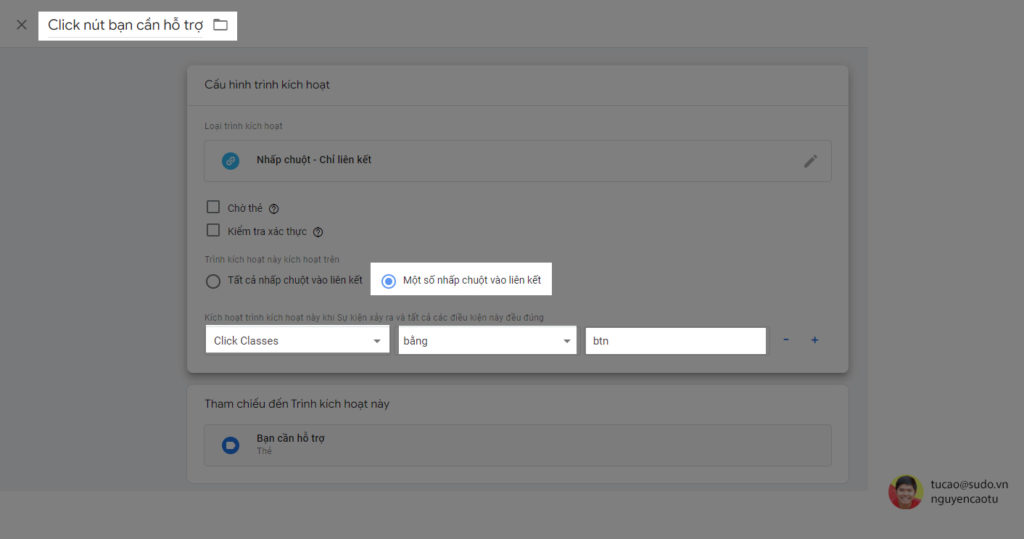Click the user avatar photo
The image size is (1024, 539).
905,491
